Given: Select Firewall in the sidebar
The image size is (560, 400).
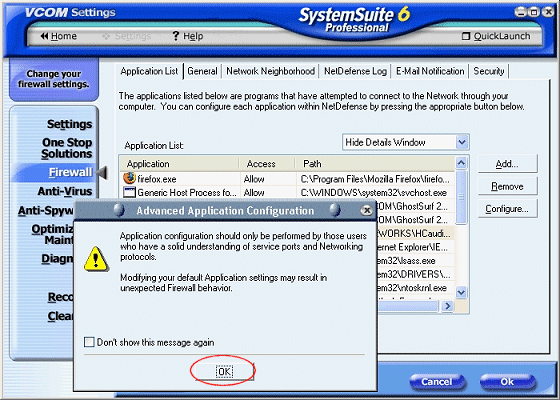Looking at the screenshot, I should point(70,172).
